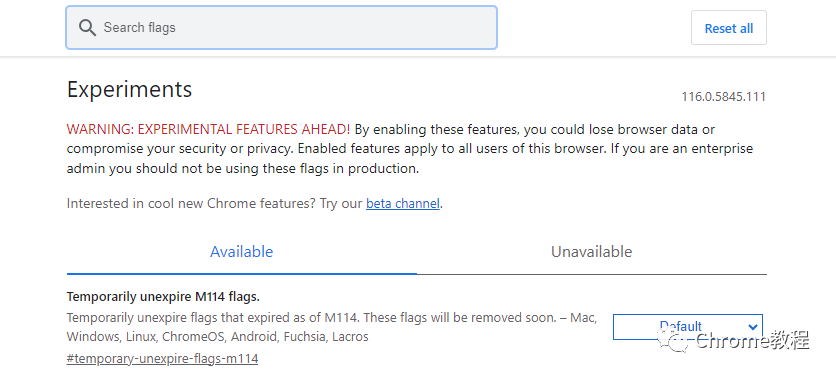
Task: Click the platform list Windows, Linux, ChromeOS line
Action: coord(218,337)
